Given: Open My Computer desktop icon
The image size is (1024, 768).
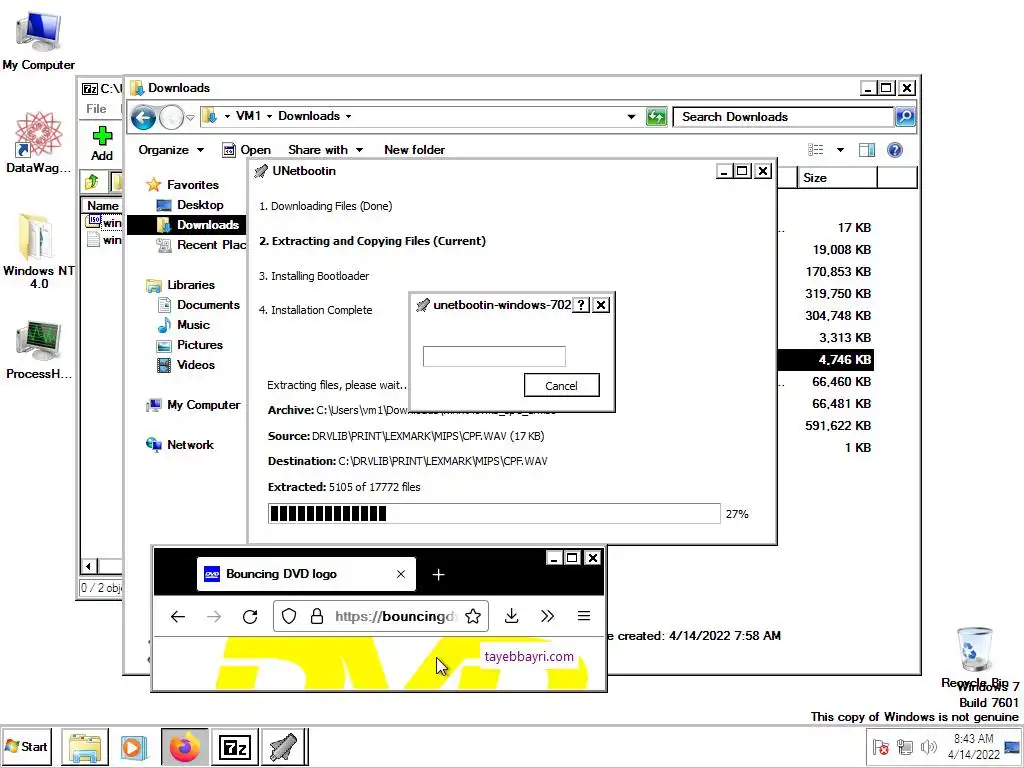Looking at the screenshot, I should (39, 39).
